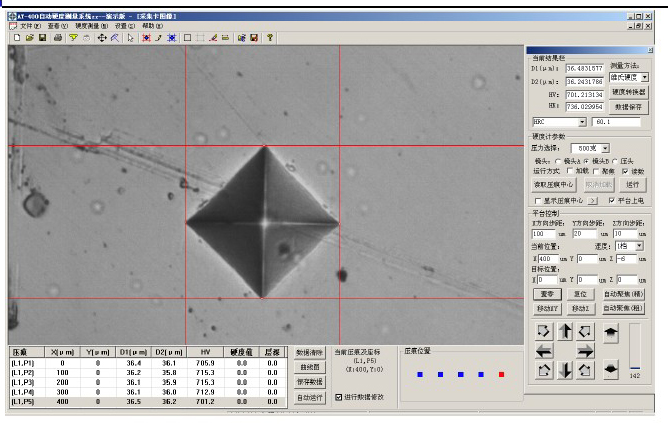Select the arrow pointer tool in toolbar
Screen dimensions: 668x427
tap(130, 37)
